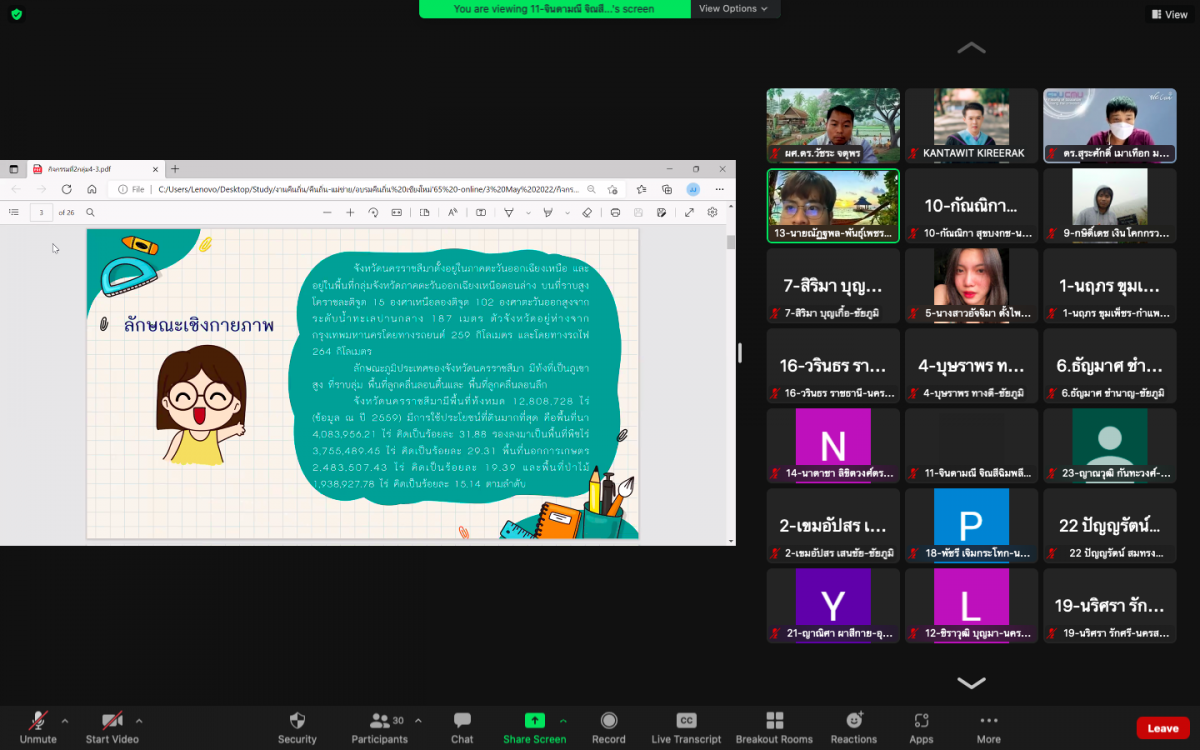This screenshot has width=1200, height=750.
Task: Open the View Options dropdown
Action: click(733, 9)
